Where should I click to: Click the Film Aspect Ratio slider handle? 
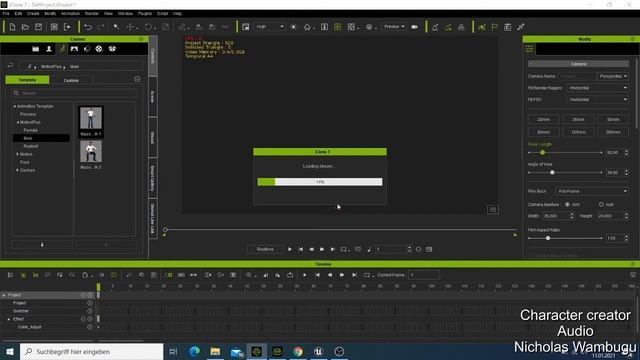pyautogui.click(x=548, y=238)
